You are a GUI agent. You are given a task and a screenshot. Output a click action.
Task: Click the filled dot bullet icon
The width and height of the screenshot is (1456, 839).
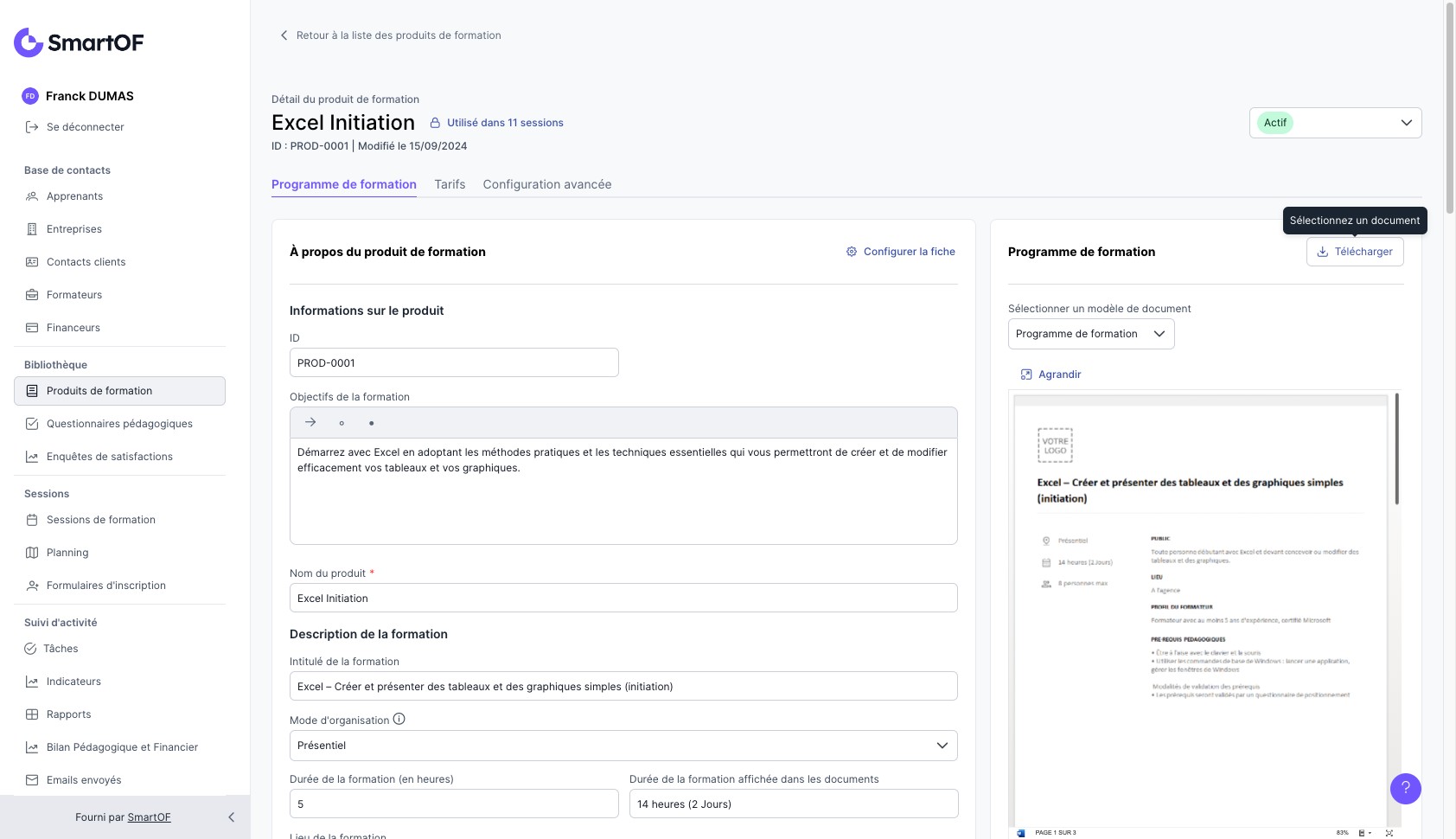tap(372, 423)
